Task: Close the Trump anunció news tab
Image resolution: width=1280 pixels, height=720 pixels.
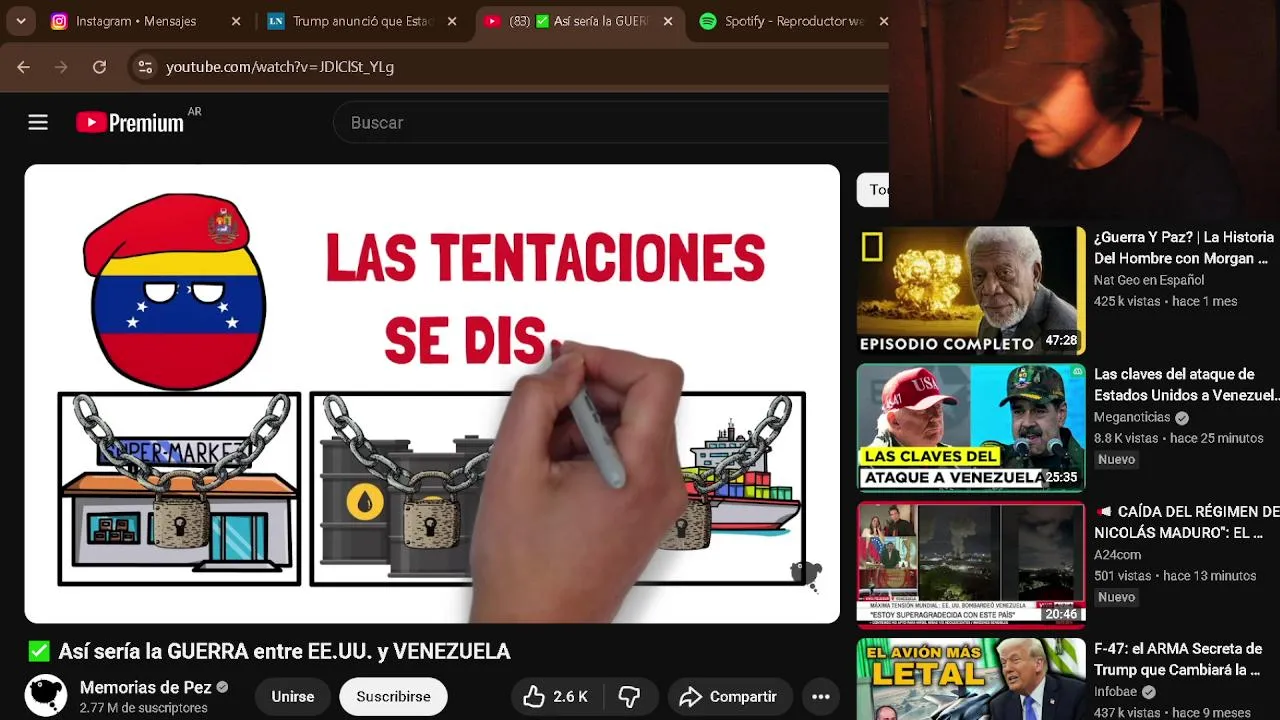Action: point(452,21)
